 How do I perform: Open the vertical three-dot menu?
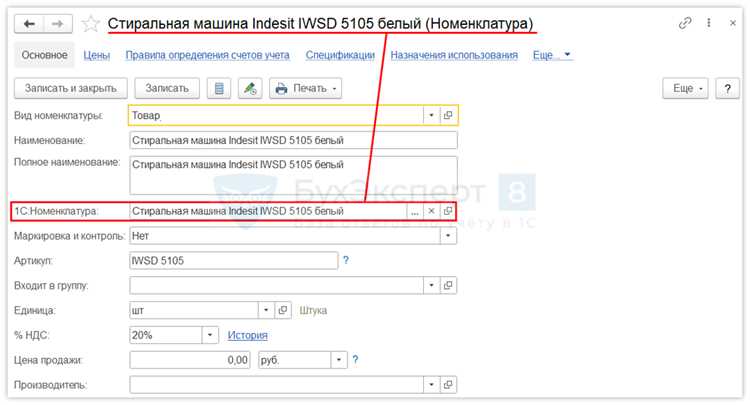coord(709,23)
